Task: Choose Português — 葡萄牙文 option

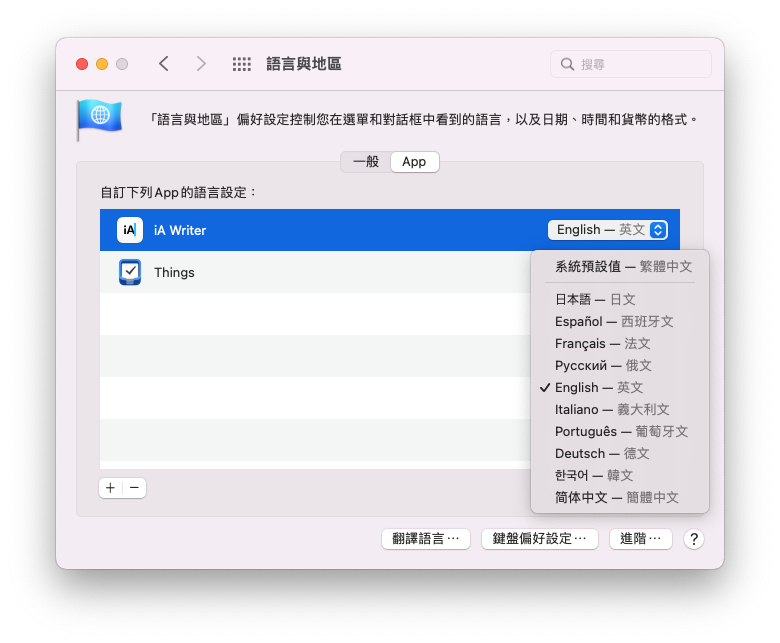Action: click(620, 431)
